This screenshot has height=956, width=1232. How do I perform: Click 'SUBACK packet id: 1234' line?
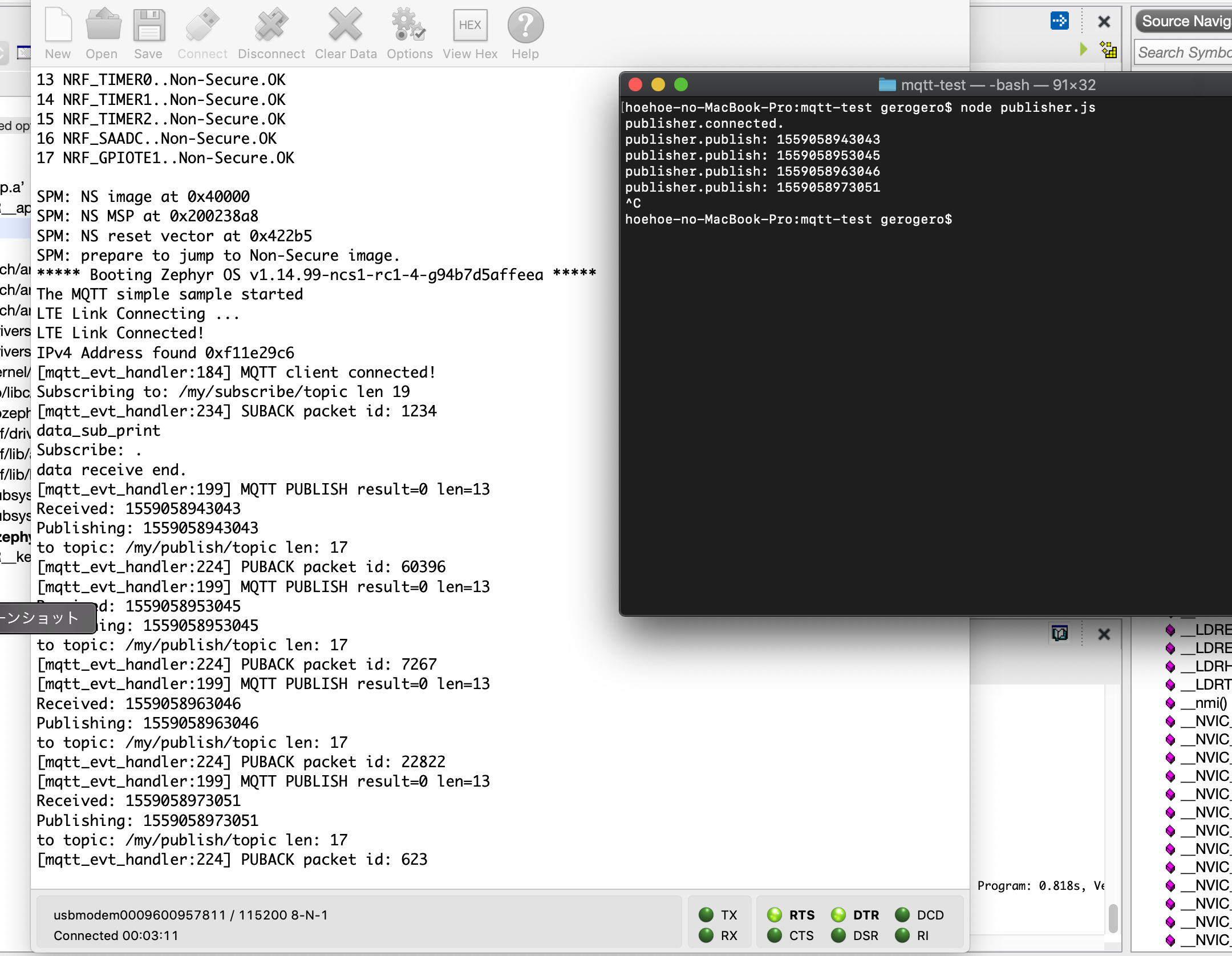coord(237,411)
